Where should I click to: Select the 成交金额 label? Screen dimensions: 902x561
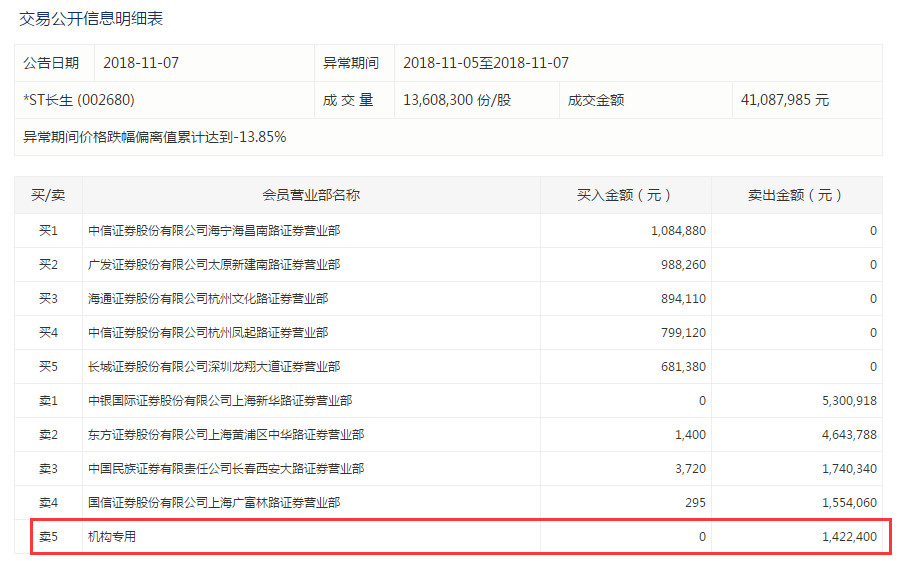pos(595,100)
